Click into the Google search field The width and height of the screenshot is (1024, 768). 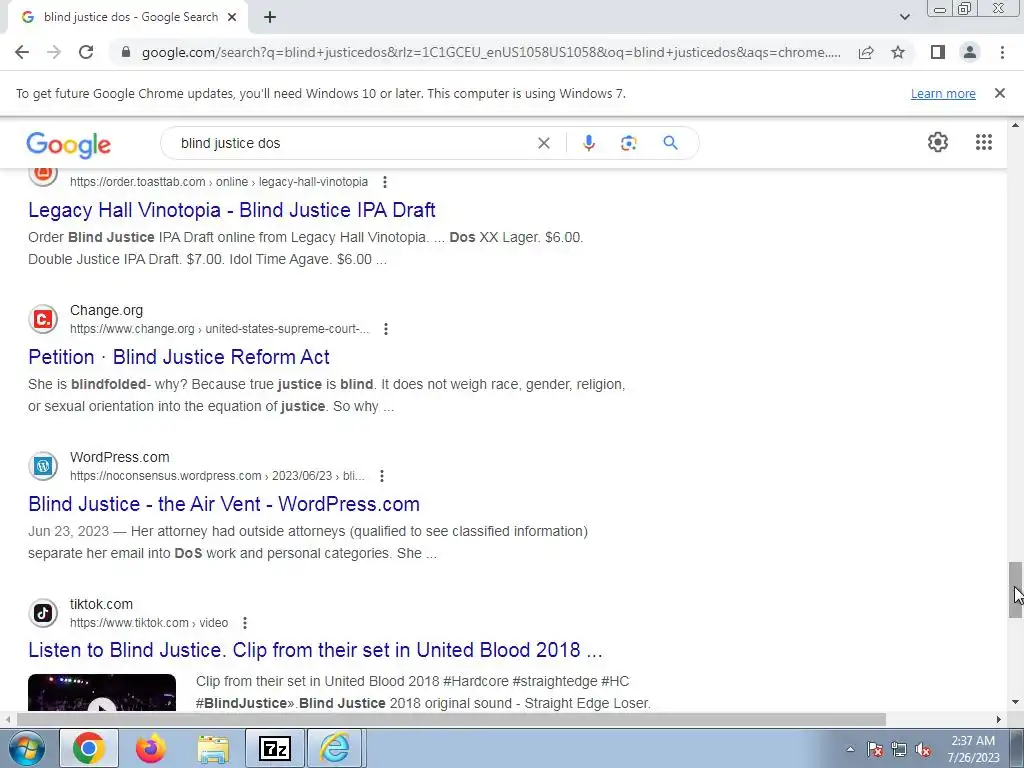point(353,143)
